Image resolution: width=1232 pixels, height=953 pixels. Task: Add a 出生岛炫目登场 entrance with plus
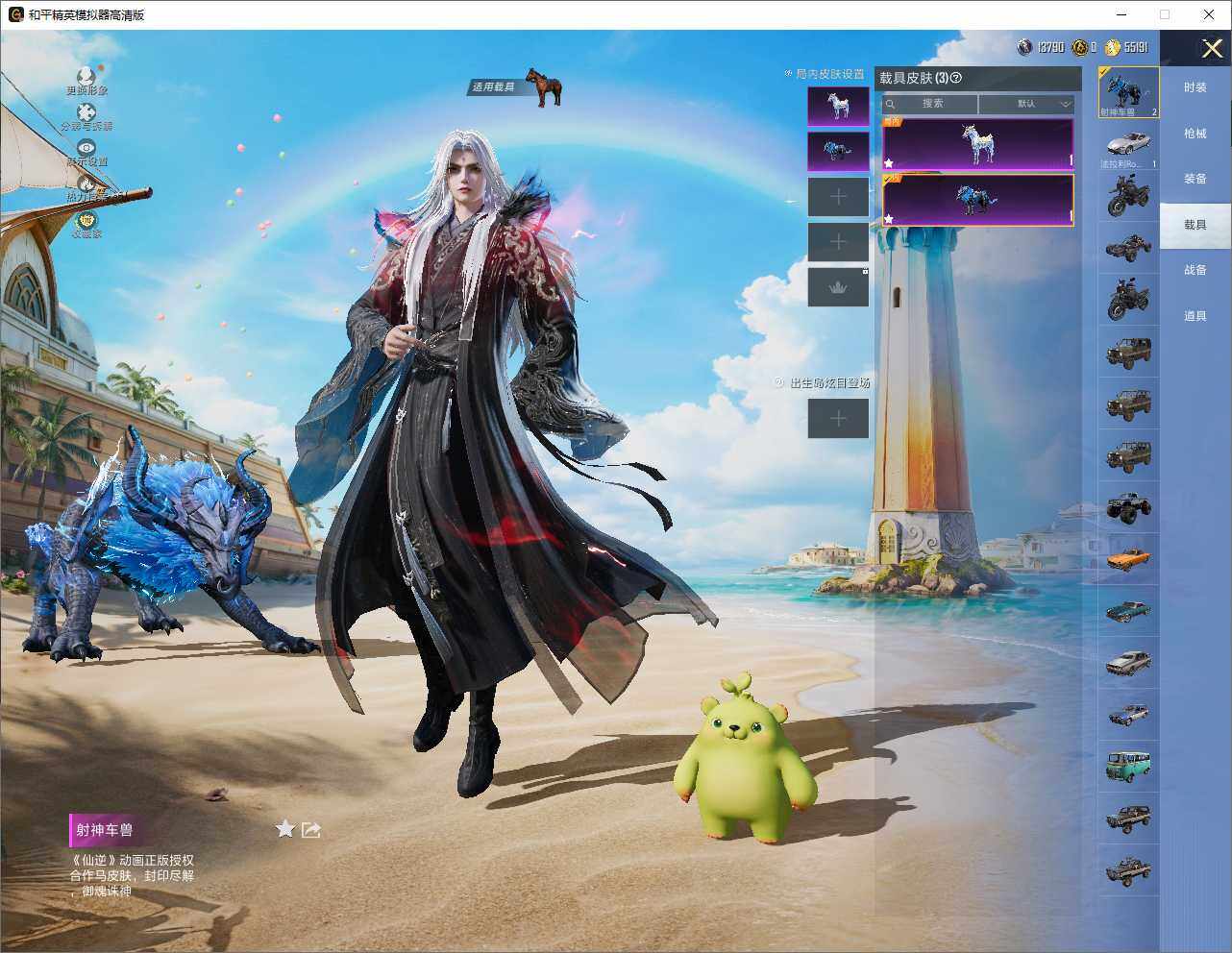838,418
